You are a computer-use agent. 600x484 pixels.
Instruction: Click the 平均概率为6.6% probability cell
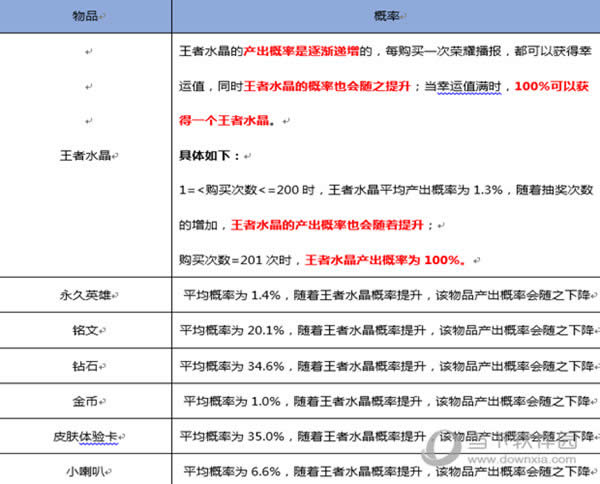coord(386,470)
